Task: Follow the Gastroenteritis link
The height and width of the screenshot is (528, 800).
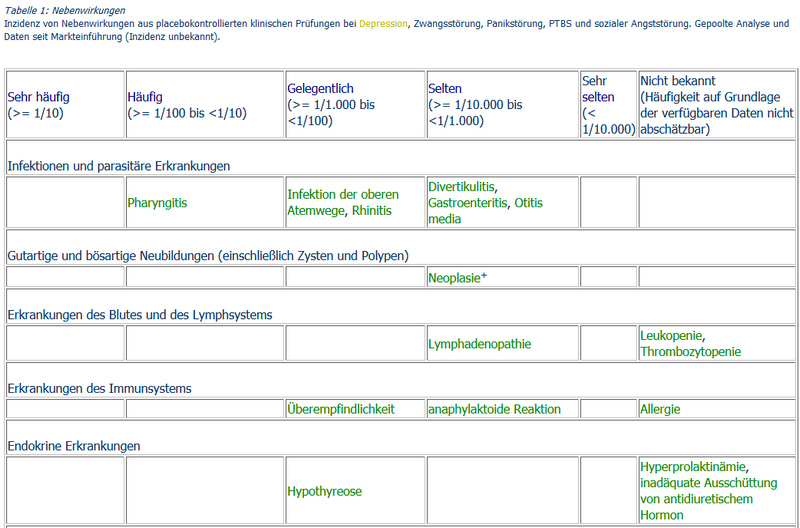Action: pos(468,203)
